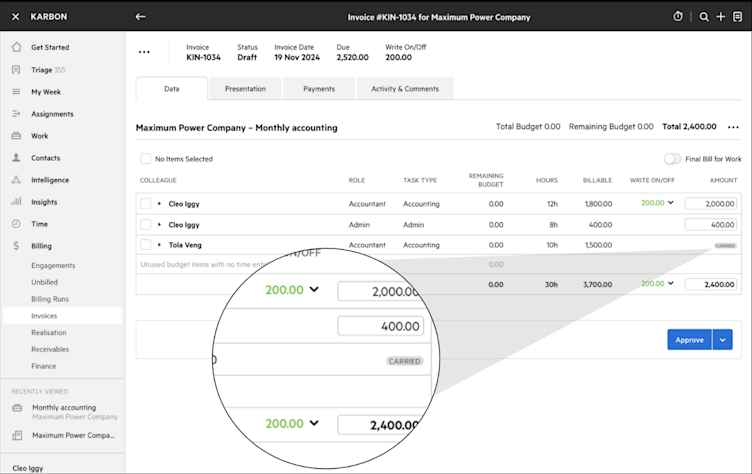
Task: Open Realisation under Billing
Action: click(x=49, y=332)
